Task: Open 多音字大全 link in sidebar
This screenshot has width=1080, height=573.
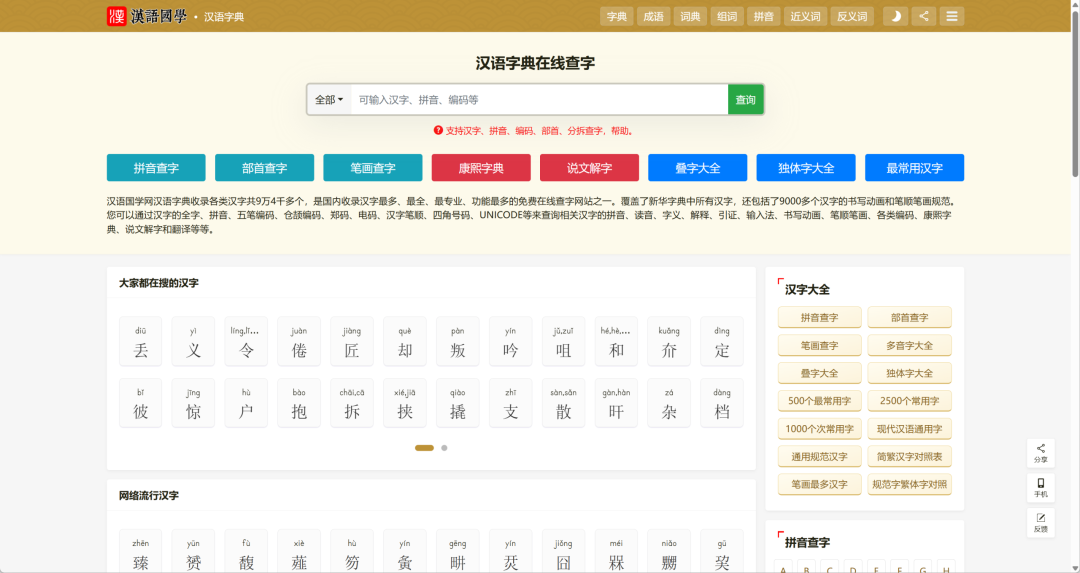Action: [909, 345]
